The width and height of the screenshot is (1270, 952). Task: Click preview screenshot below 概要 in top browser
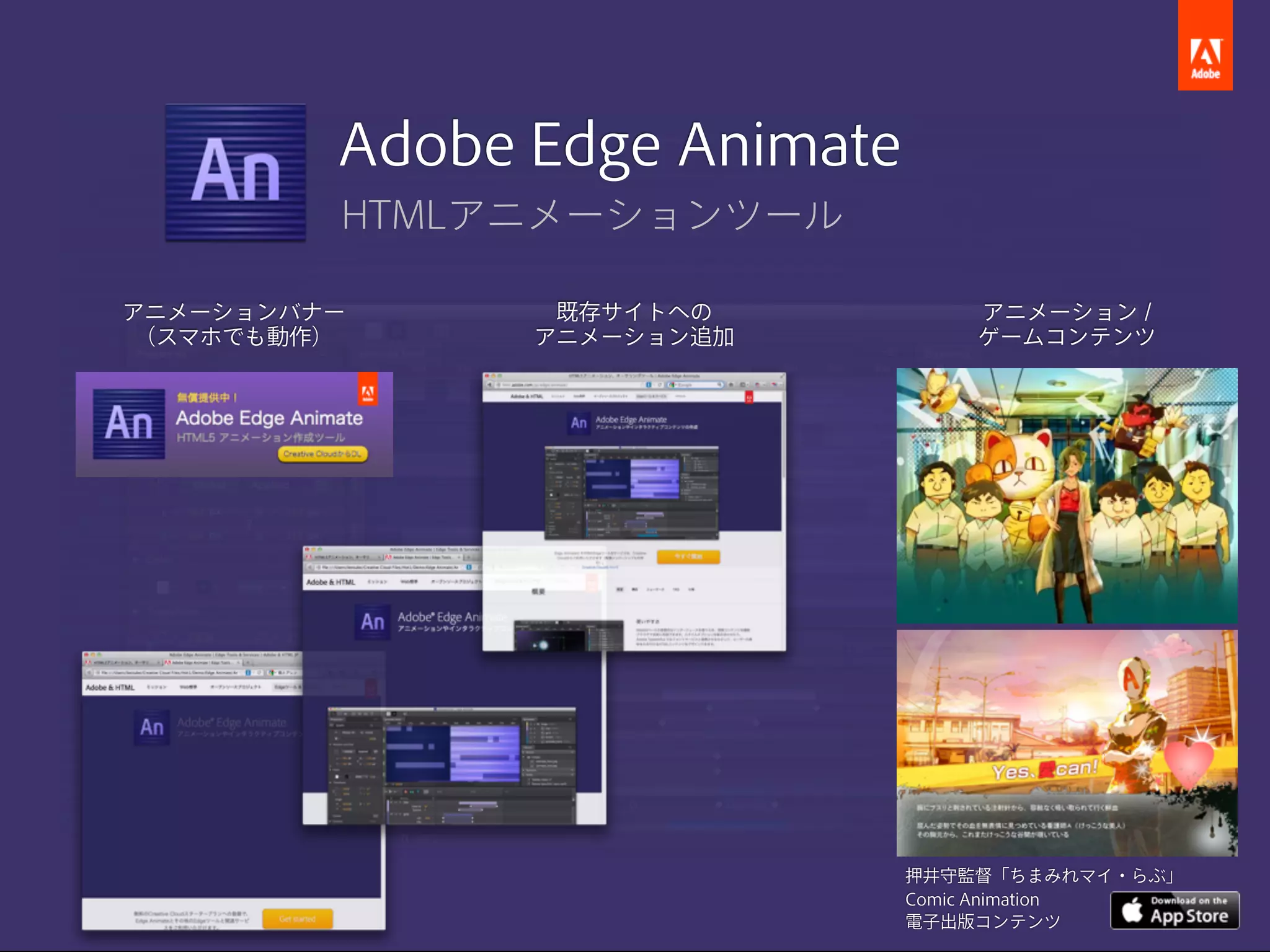(x=569, y=635)
